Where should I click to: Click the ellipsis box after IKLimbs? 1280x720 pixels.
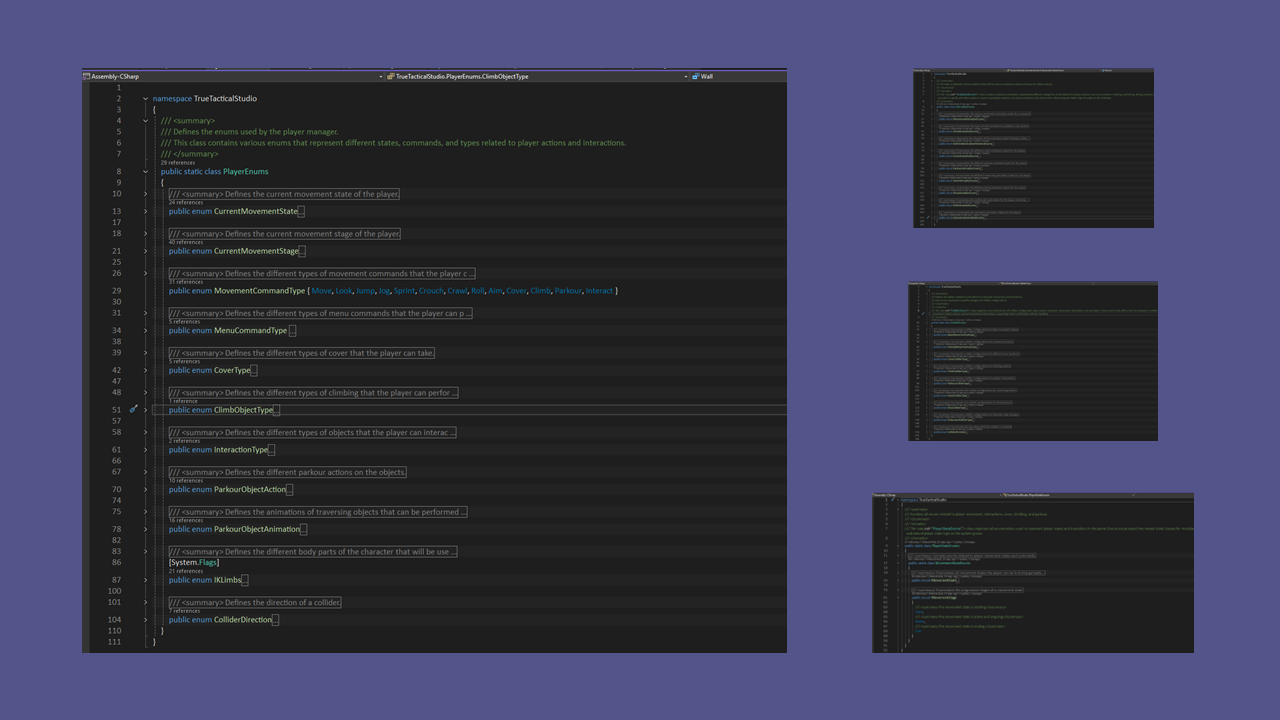click(244, 580)
